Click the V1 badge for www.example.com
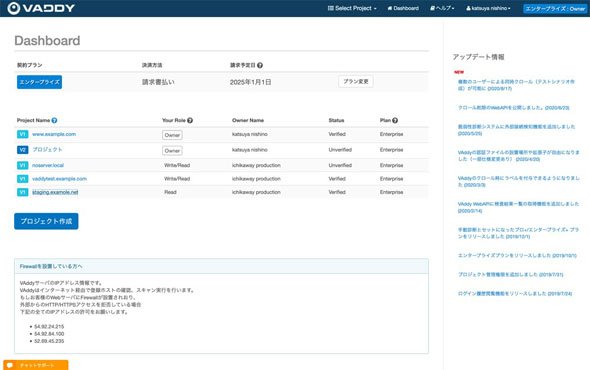The width and height of the screenshot is (590, 370). [23, 134]
